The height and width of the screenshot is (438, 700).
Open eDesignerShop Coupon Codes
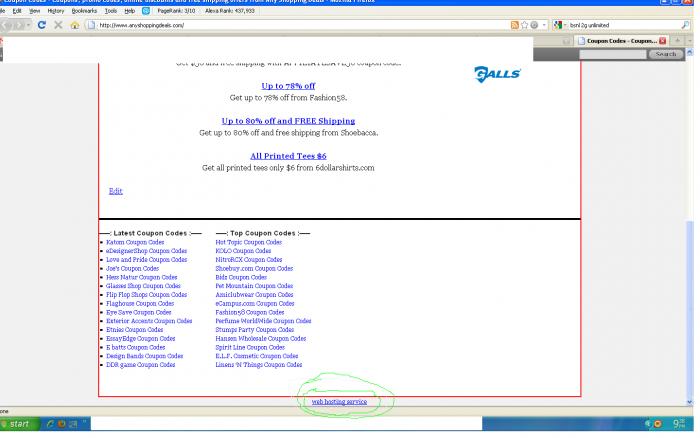coord(146,251)
